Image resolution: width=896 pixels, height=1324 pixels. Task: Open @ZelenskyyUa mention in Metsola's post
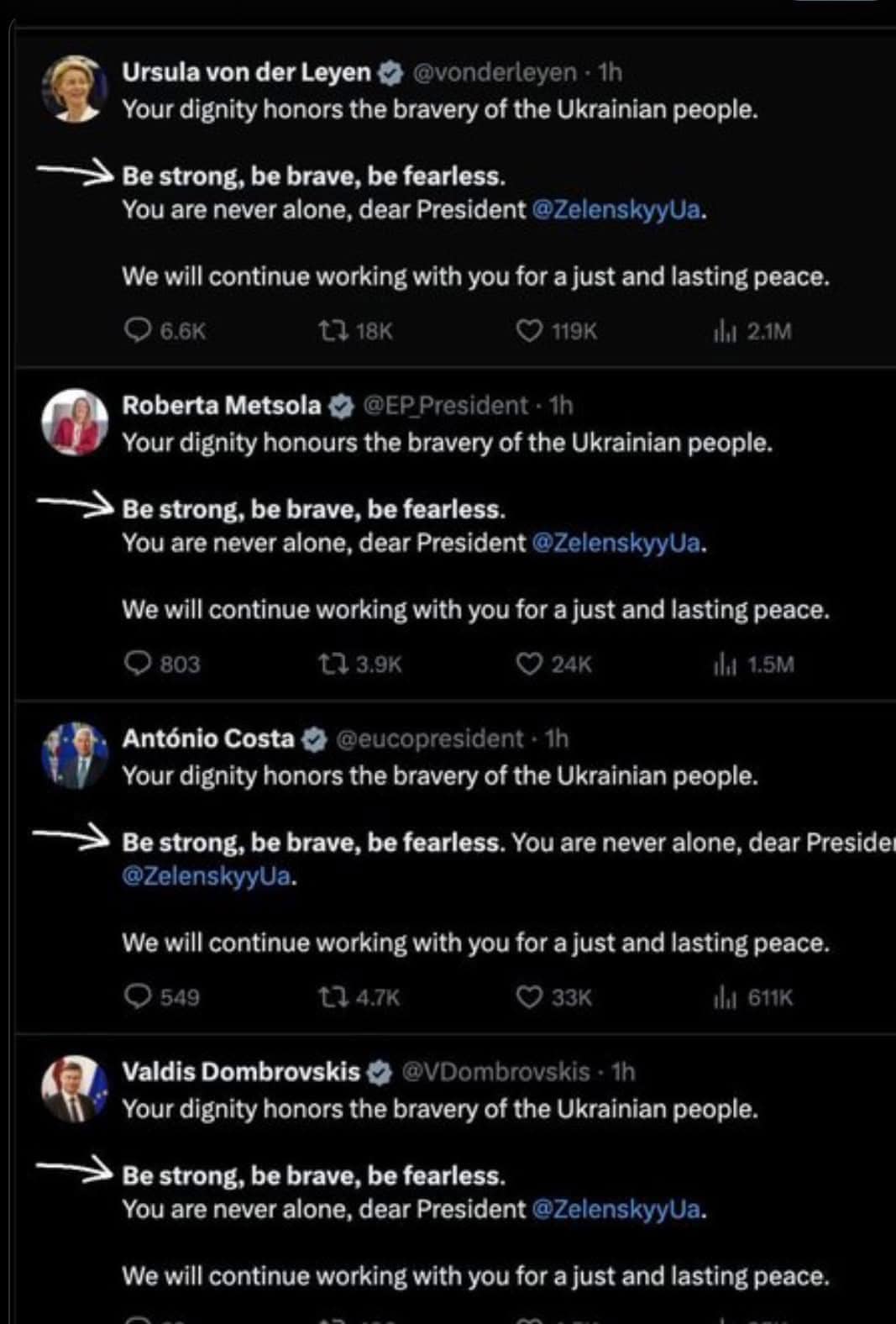point(616,543)
